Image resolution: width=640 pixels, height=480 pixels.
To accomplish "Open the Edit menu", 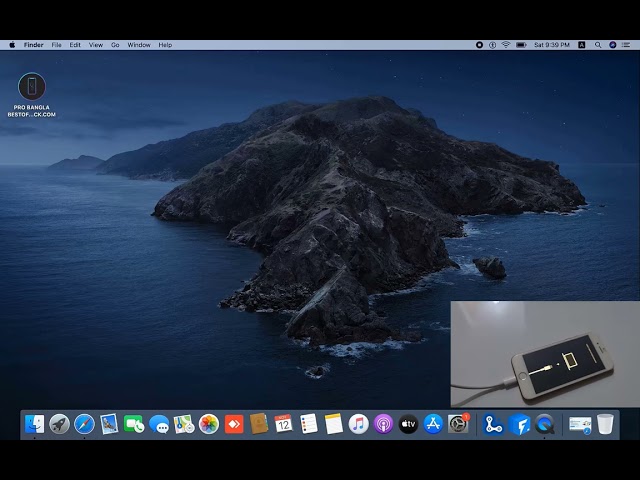I will 75,45.
